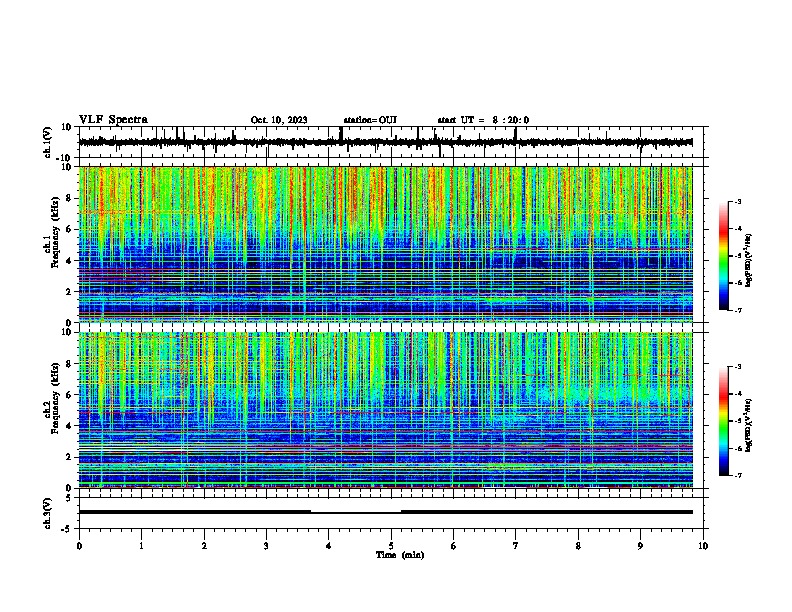Click the date "Oct. 10, 2023"
The height and width of the screenshot is (612, 792).
[x=279, y=120]
